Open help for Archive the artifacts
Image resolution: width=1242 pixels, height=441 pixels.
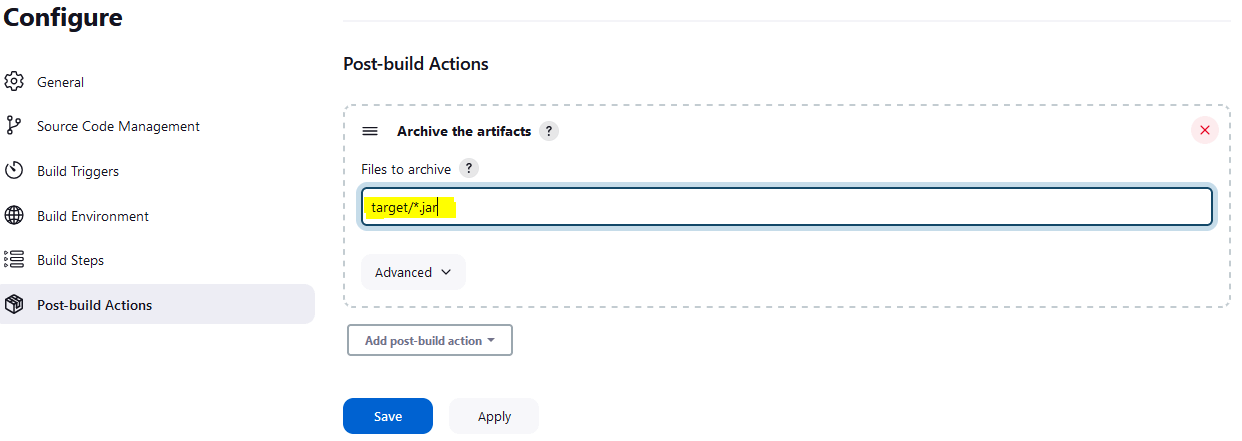[548, 131]
